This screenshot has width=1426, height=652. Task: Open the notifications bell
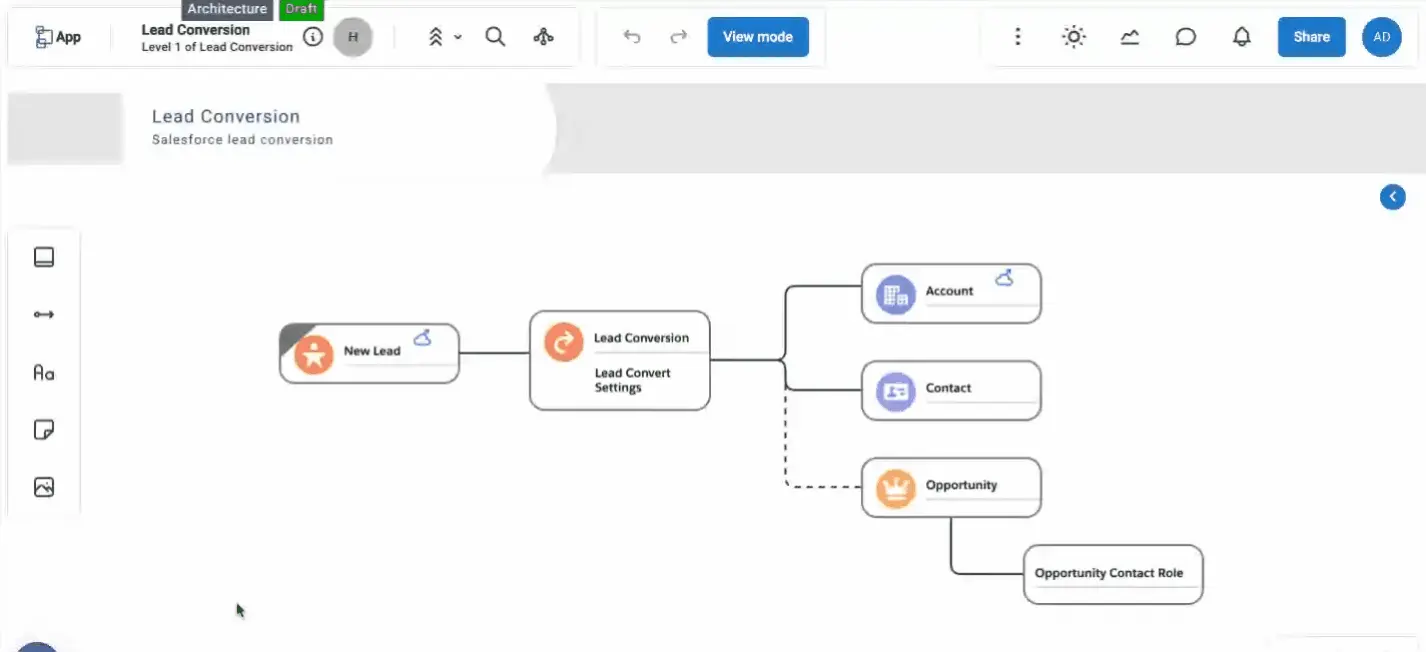click(x=1242, y=37)
